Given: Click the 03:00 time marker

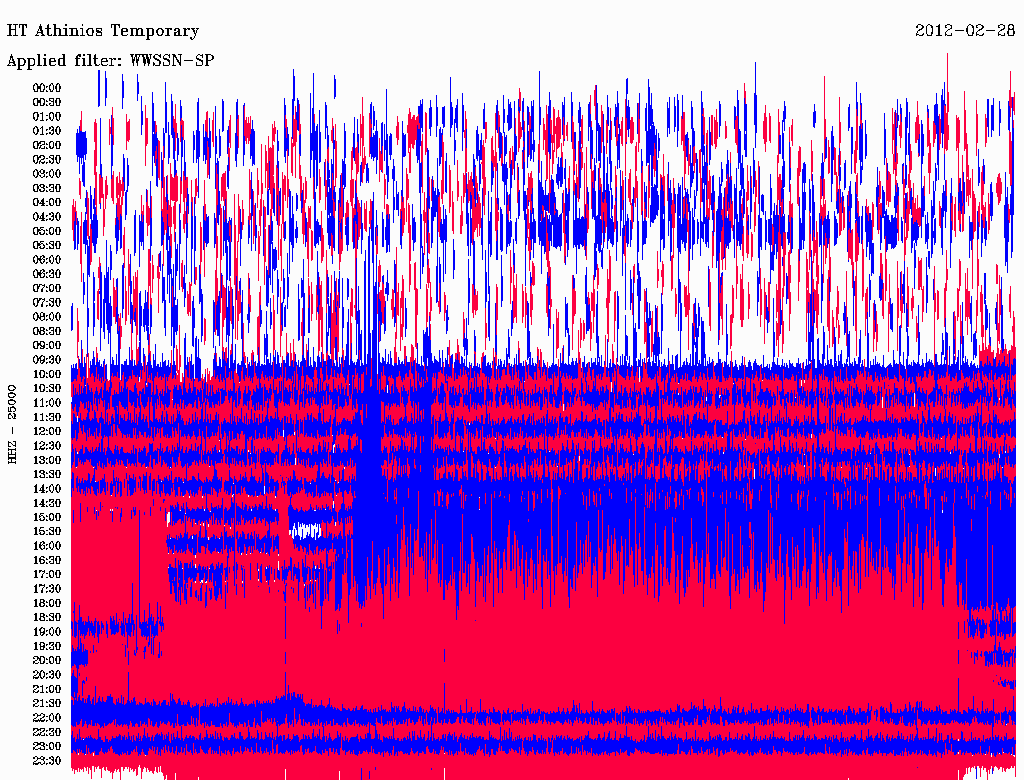Looking at the screenshot, I should tap(47, 174).
